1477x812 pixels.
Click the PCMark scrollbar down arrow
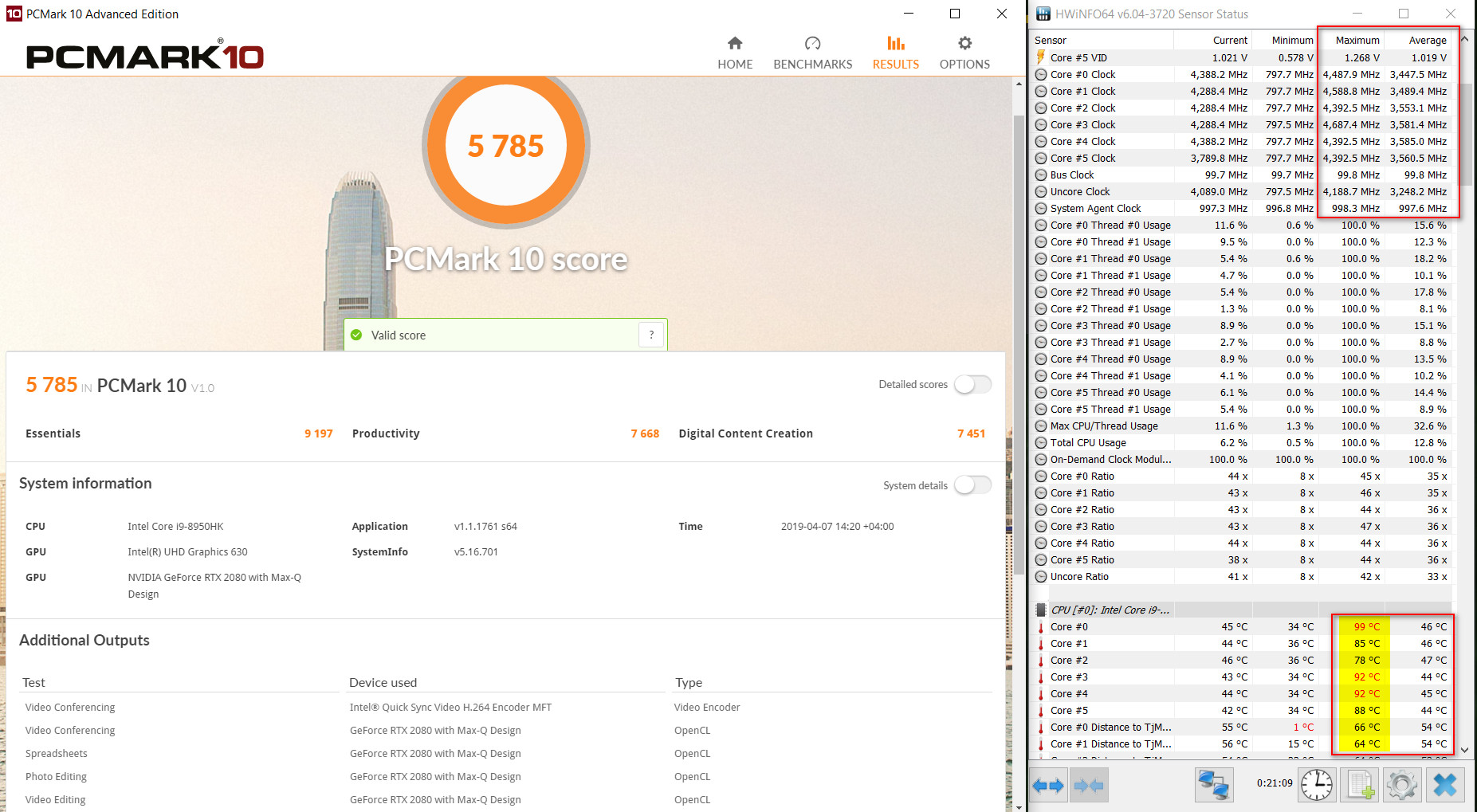click(1018, 806)
